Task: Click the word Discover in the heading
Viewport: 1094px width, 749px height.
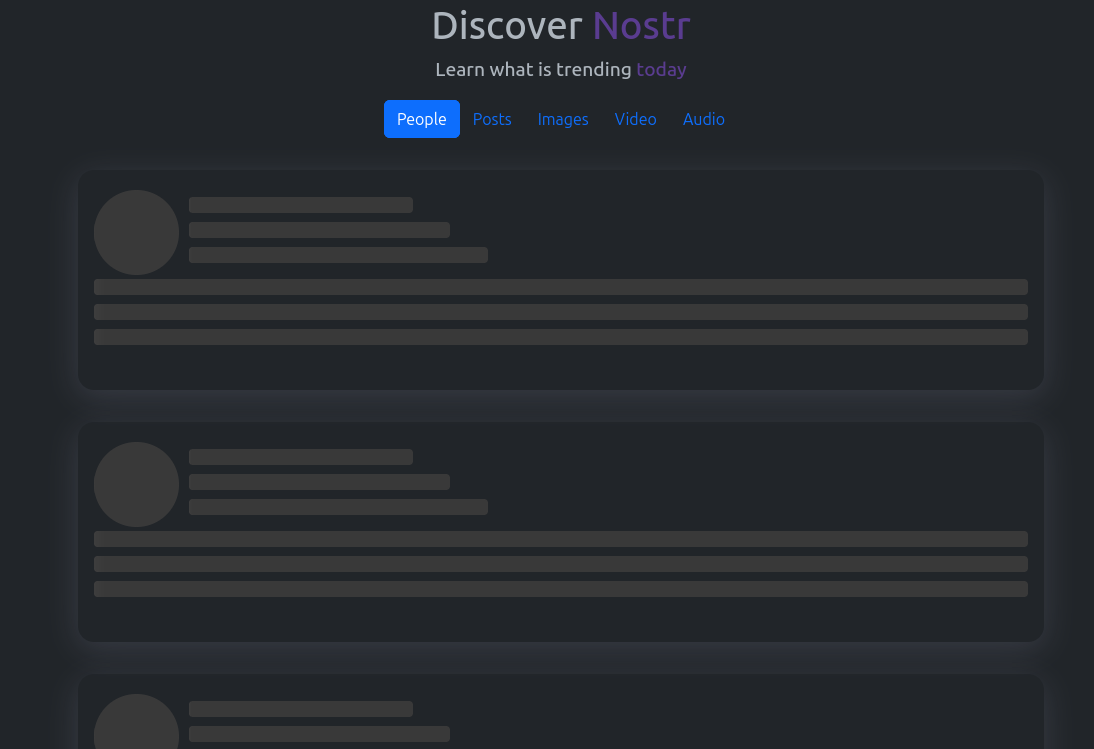Action: pyautogui.click(x=507, y=26)
